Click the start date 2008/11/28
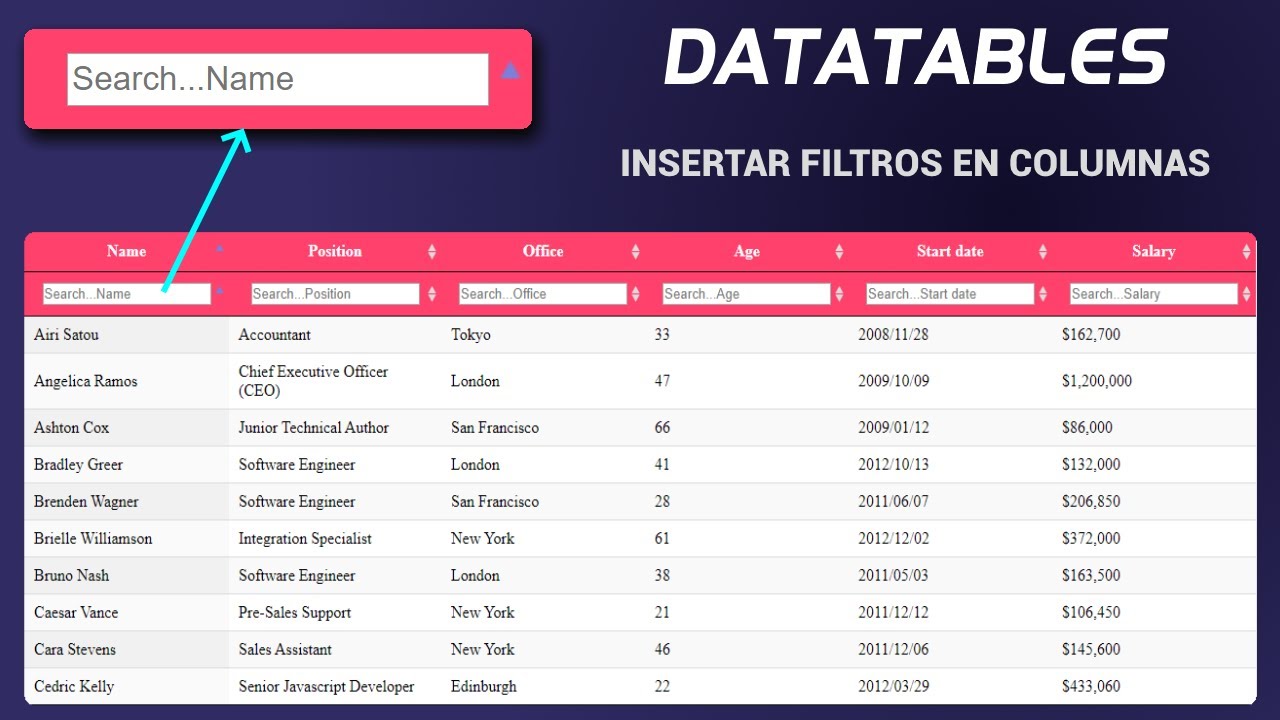Viewport: 1280px width, 720px height. click(893, 335)
